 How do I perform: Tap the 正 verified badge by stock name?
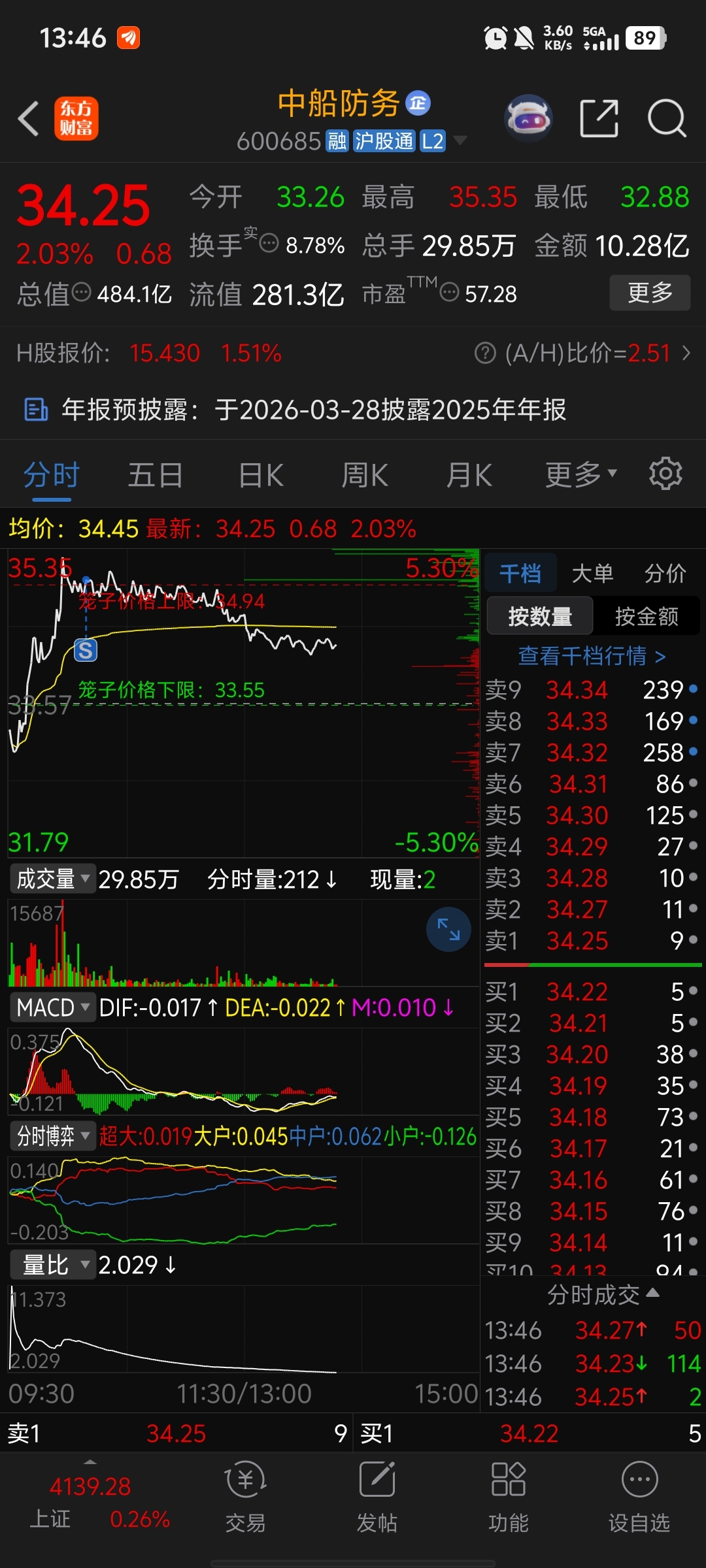tap(418, 103)
